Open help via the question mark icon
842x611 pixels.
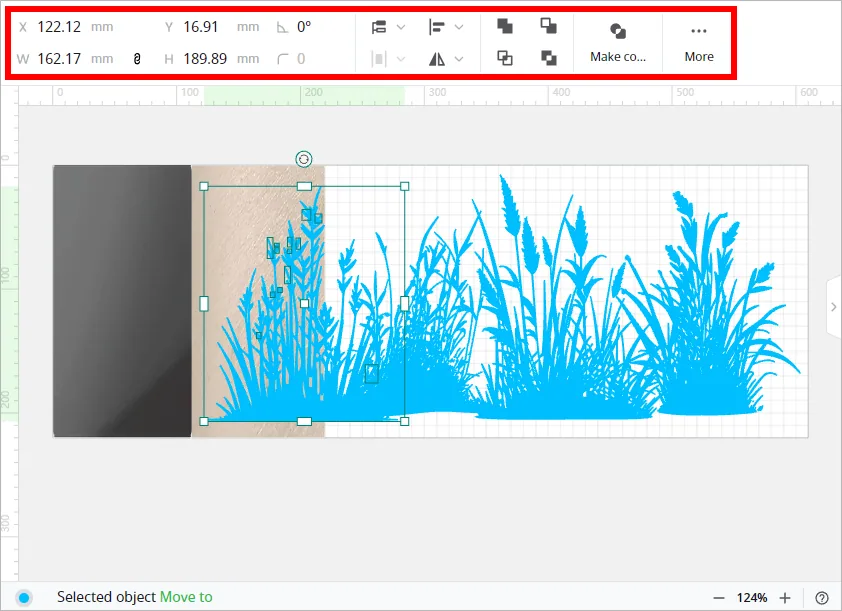click(x=822, y=598)
